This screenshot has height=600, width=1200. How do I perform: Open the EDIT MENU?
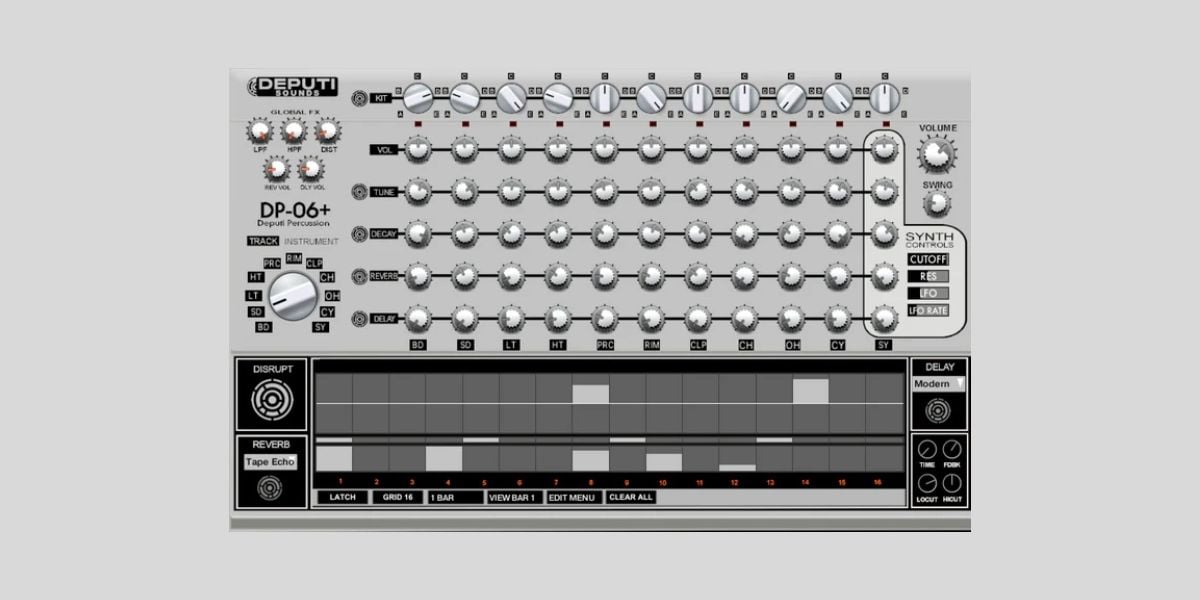[574, 497]
